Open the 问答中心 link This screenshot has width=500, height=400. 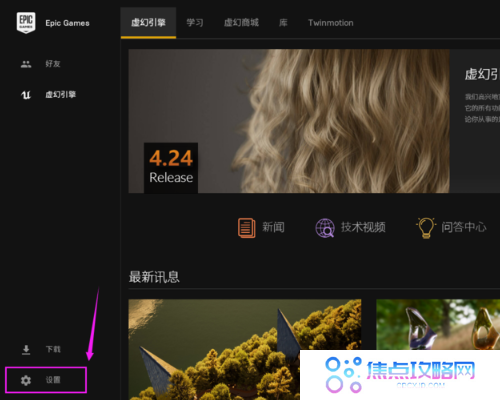464,227
